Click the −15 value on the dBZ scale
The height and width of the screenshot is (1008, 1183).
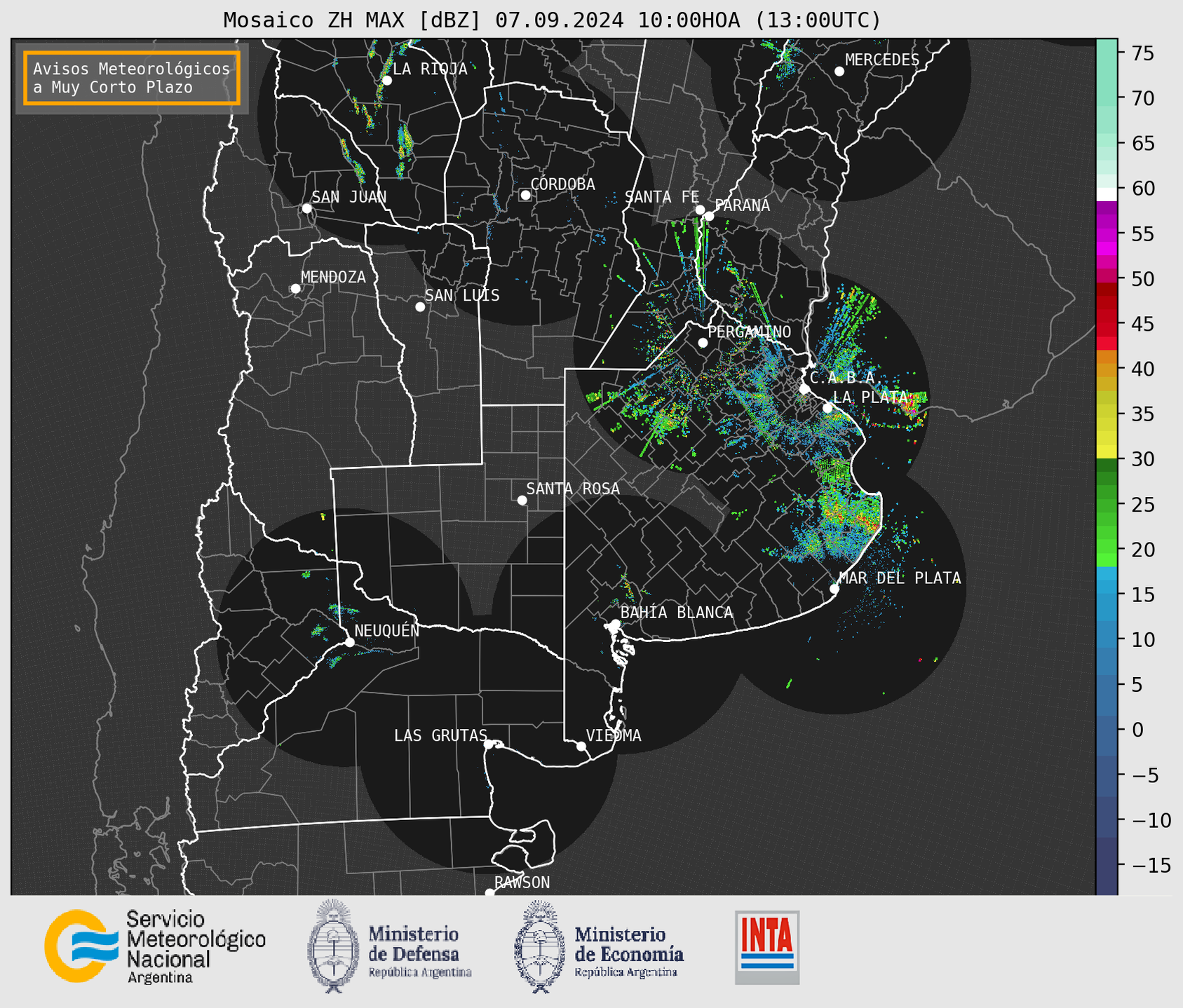pos(1151,866)
